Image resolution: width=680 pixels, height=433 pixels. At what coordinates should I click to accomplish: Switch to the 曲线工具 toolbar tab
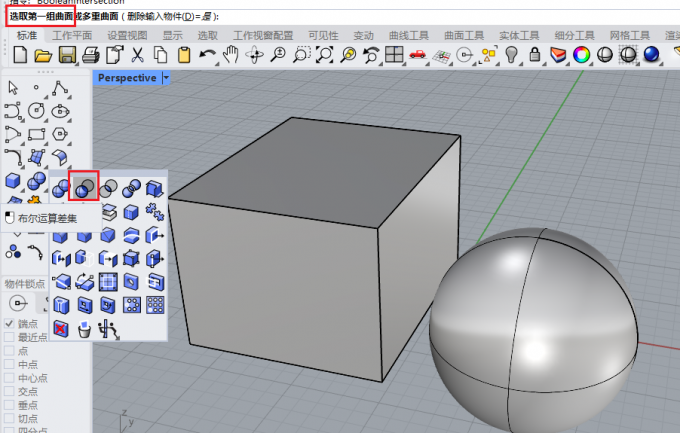[409, 35]
